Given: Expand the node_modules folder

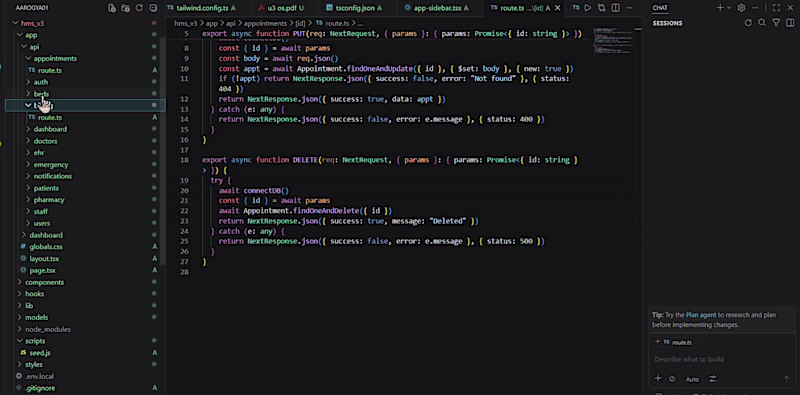Looking at the screenshot, I should pyautogui.click(x=85, y=329).
